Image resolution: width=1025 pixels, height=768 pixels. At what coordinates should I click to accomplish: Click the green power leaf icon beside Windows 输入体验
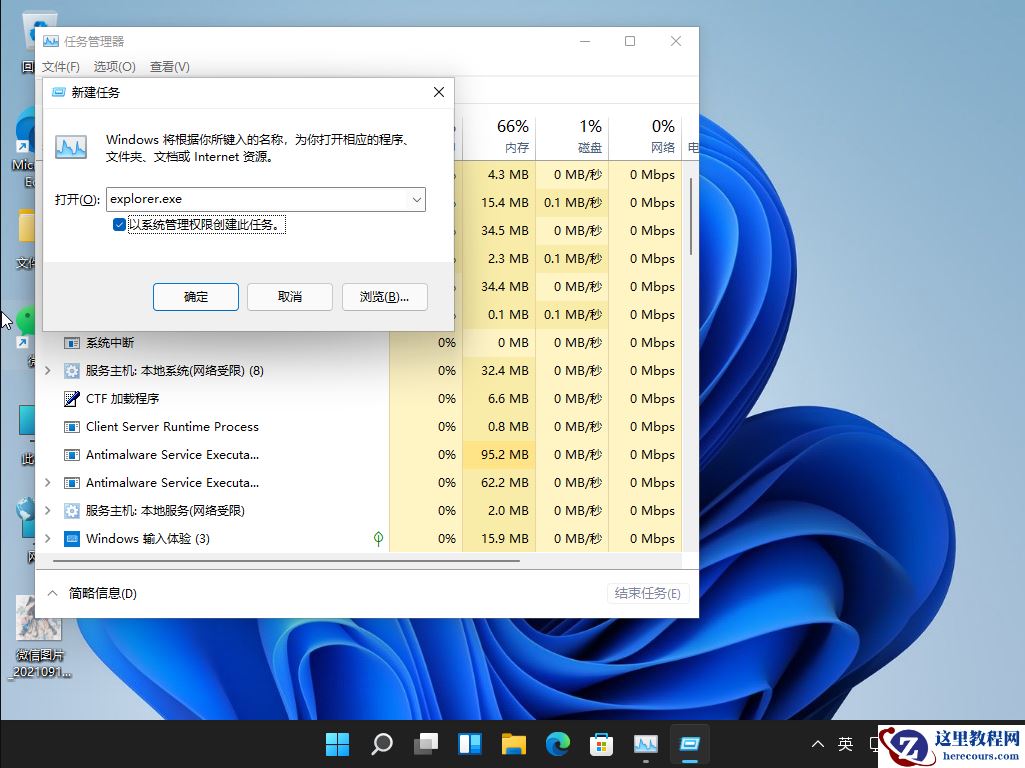378,538
